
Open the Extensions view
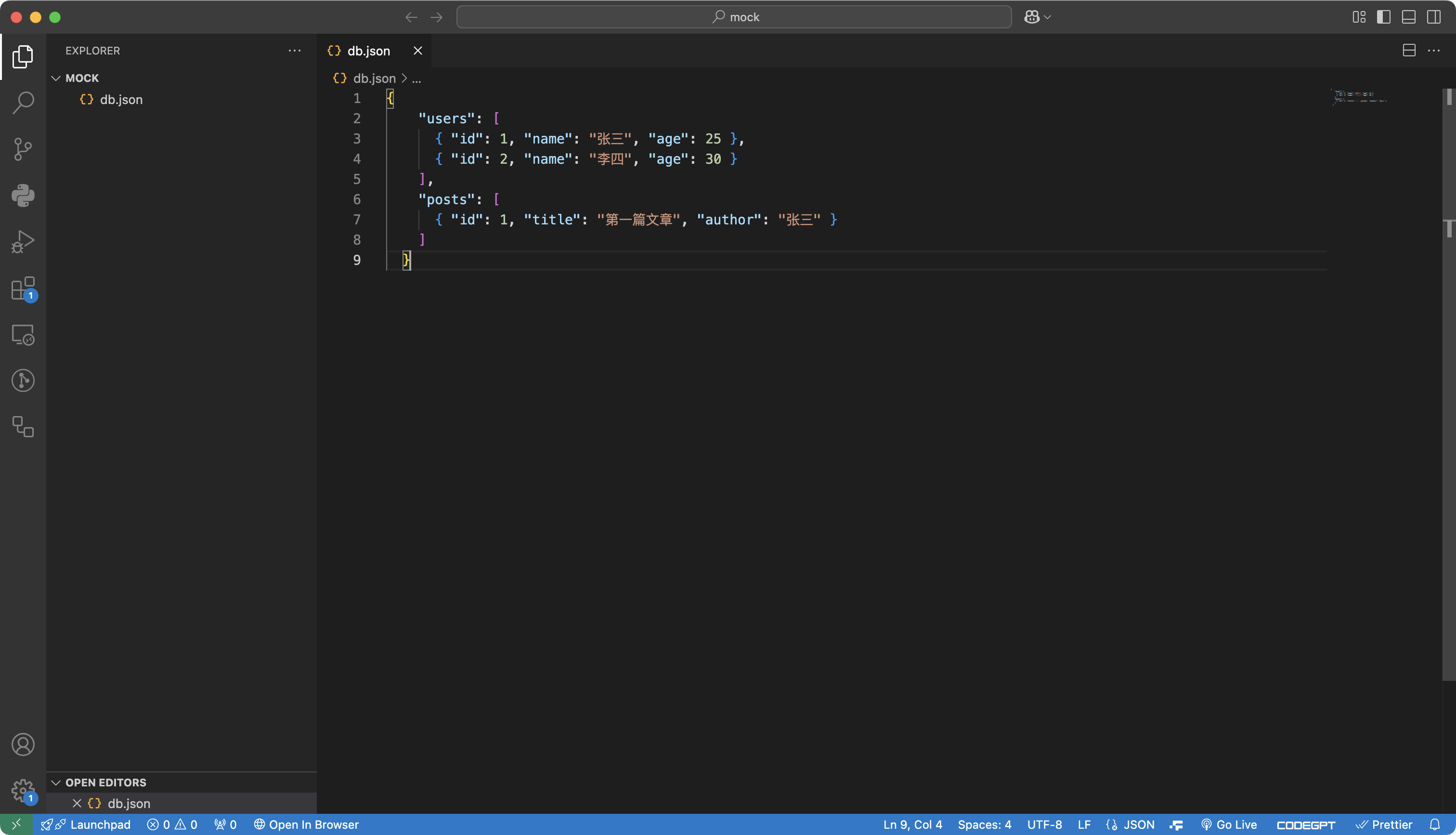point(23,288)
